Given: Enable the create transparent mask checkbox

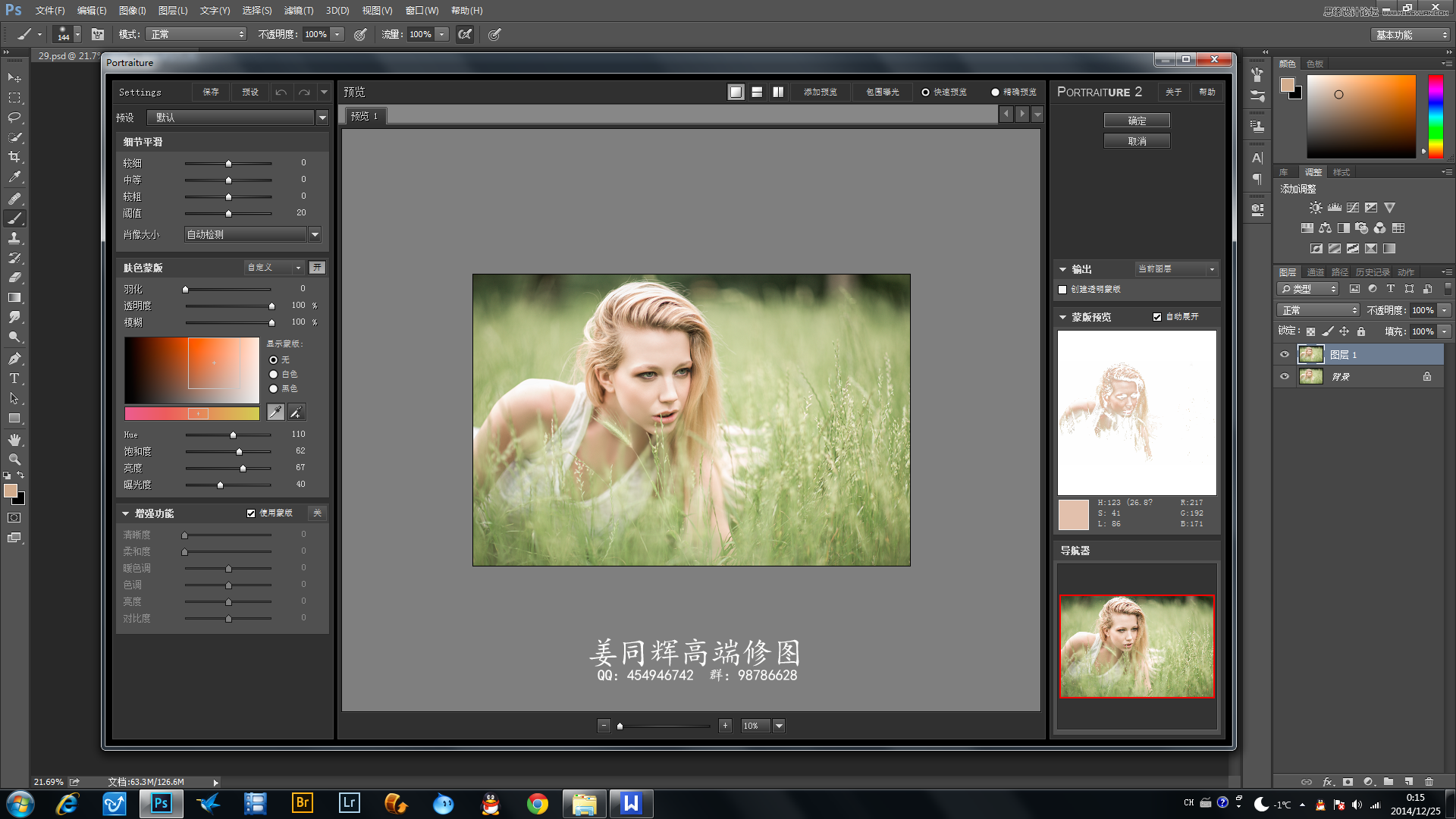Looking at the screenshot, I should [x=1062, y=290].
